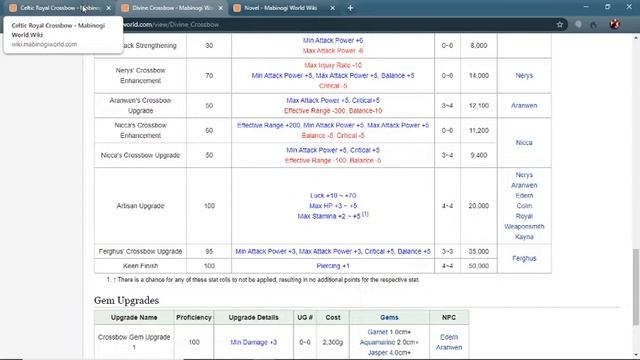Click the second grey extension icon
This screenshot has height=360, width=640.
[x=593, y=24]
